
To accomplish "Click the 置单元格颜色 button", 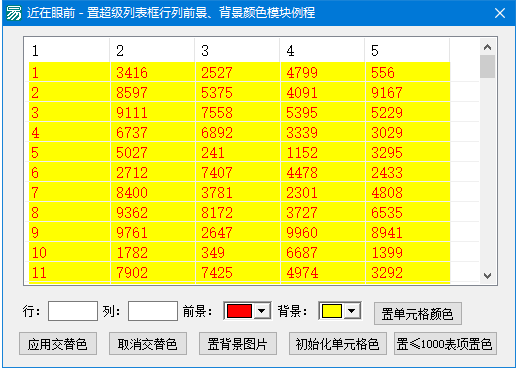I will 418,313.
